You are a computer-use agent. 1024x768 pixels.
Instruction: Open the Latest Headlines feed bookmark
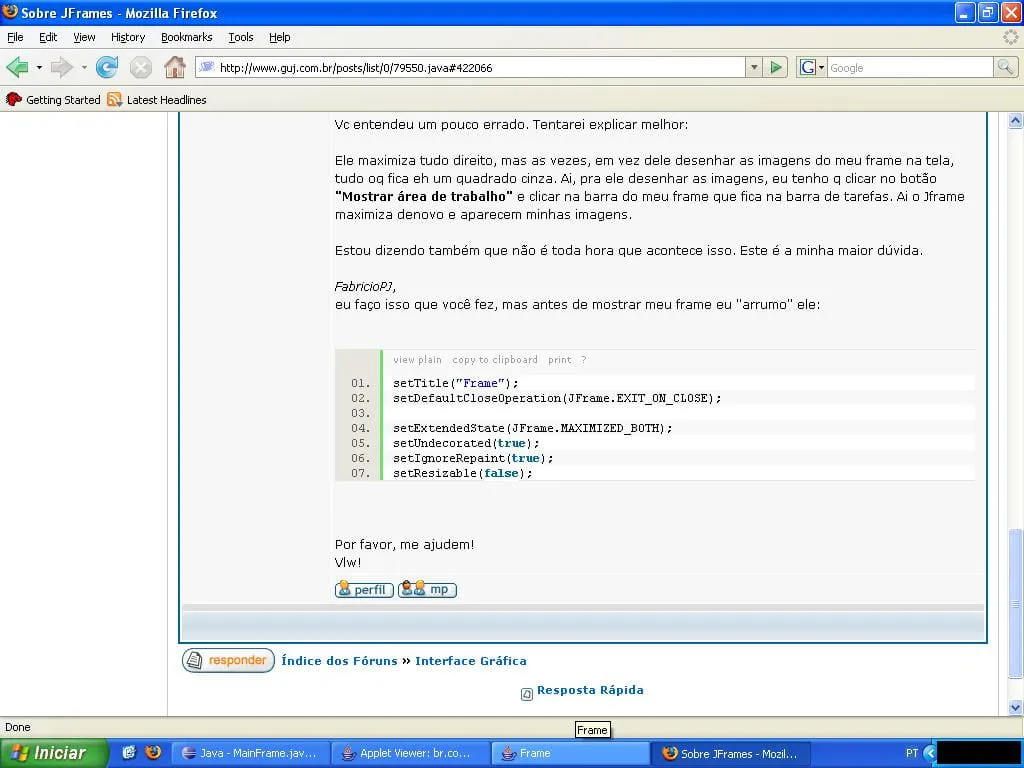157,100
